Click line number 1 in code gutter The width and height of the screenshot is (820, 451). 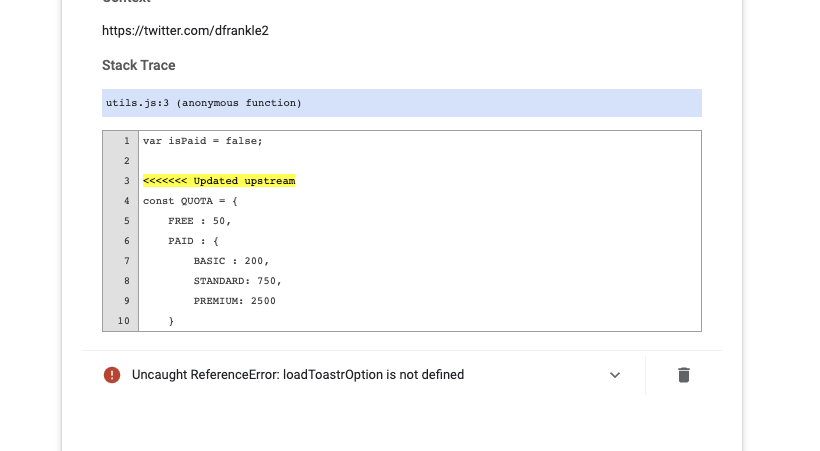coord(126,141)
